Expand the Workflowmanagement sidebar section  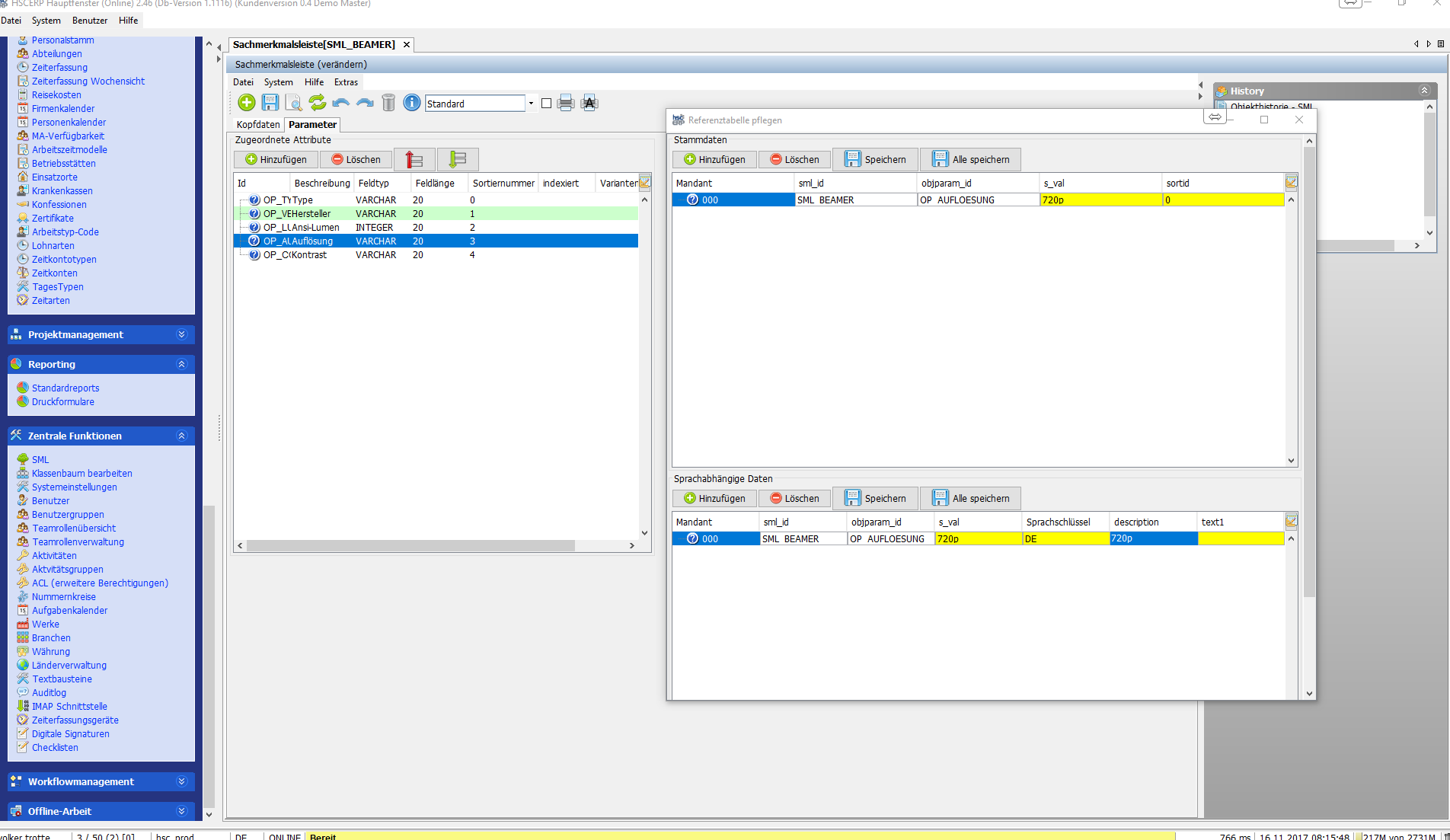coord(180,781)
